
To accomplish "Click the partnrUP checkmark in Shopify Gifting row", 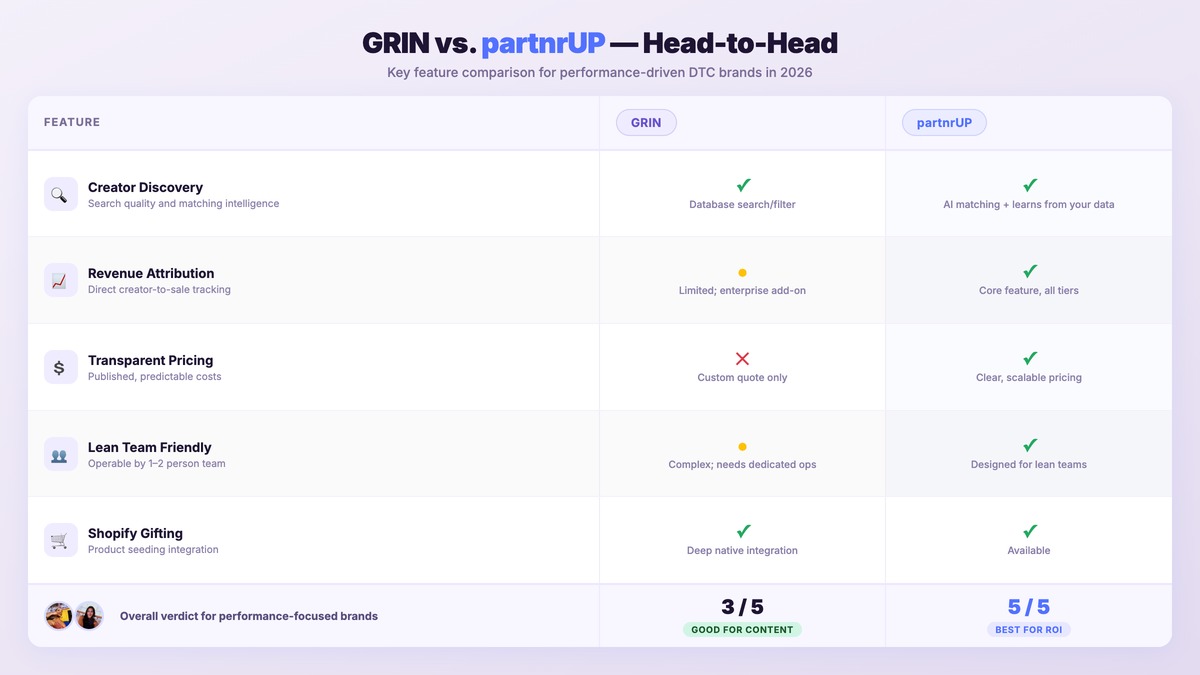I will pyautogui.click(x=1029, y=531).
